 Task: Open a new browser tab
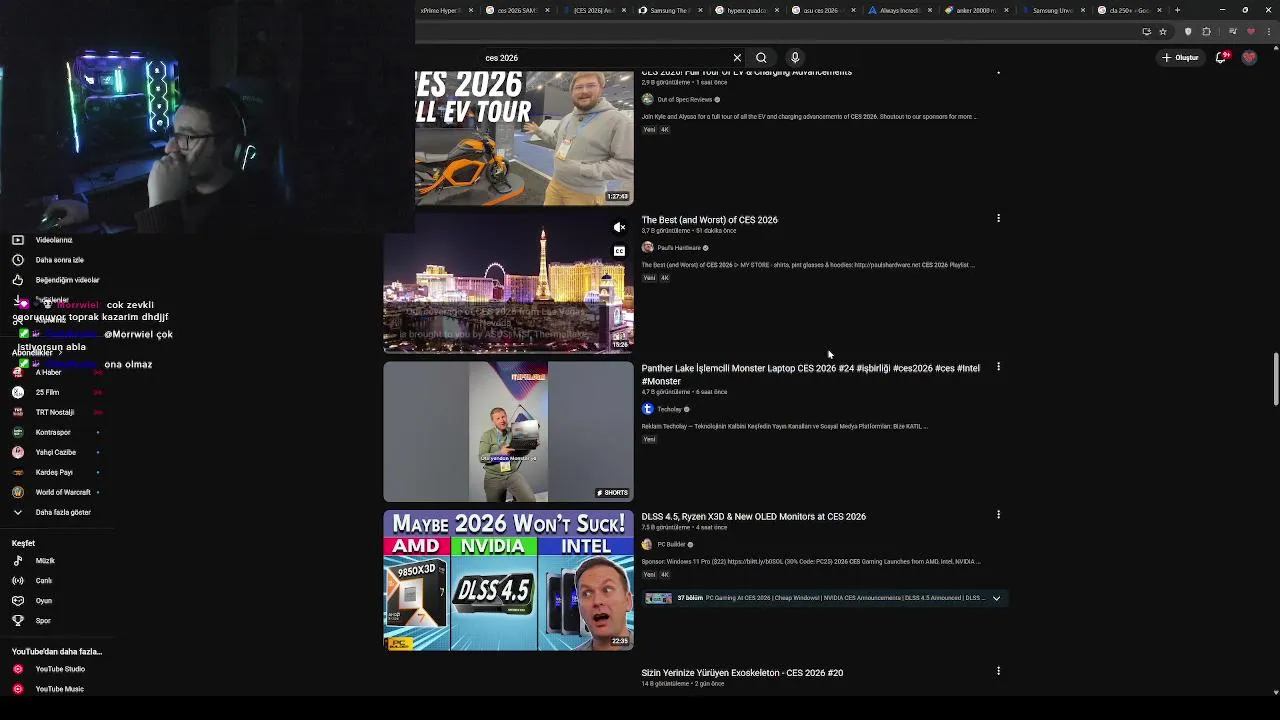click(1177, 10)
